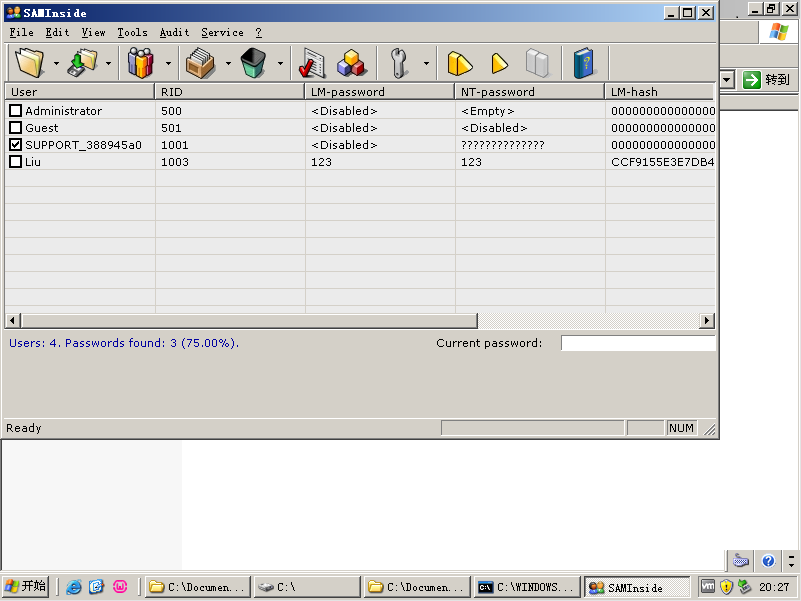Open the Service menu
The height and width of the screenshot is (601, 801).
(222, 32)
